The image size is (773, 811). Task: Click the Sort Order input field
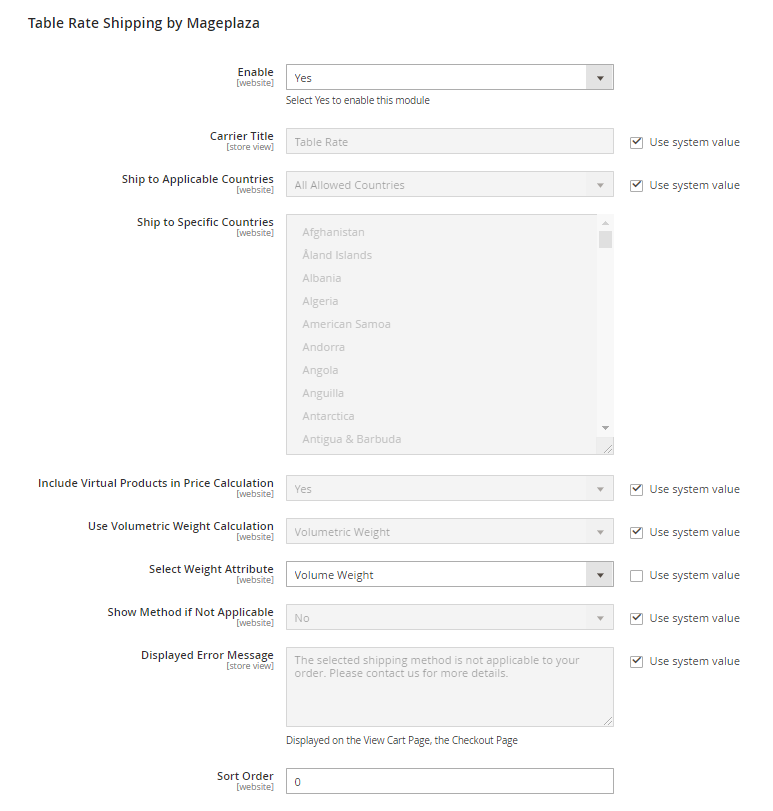tap(449, 781)
